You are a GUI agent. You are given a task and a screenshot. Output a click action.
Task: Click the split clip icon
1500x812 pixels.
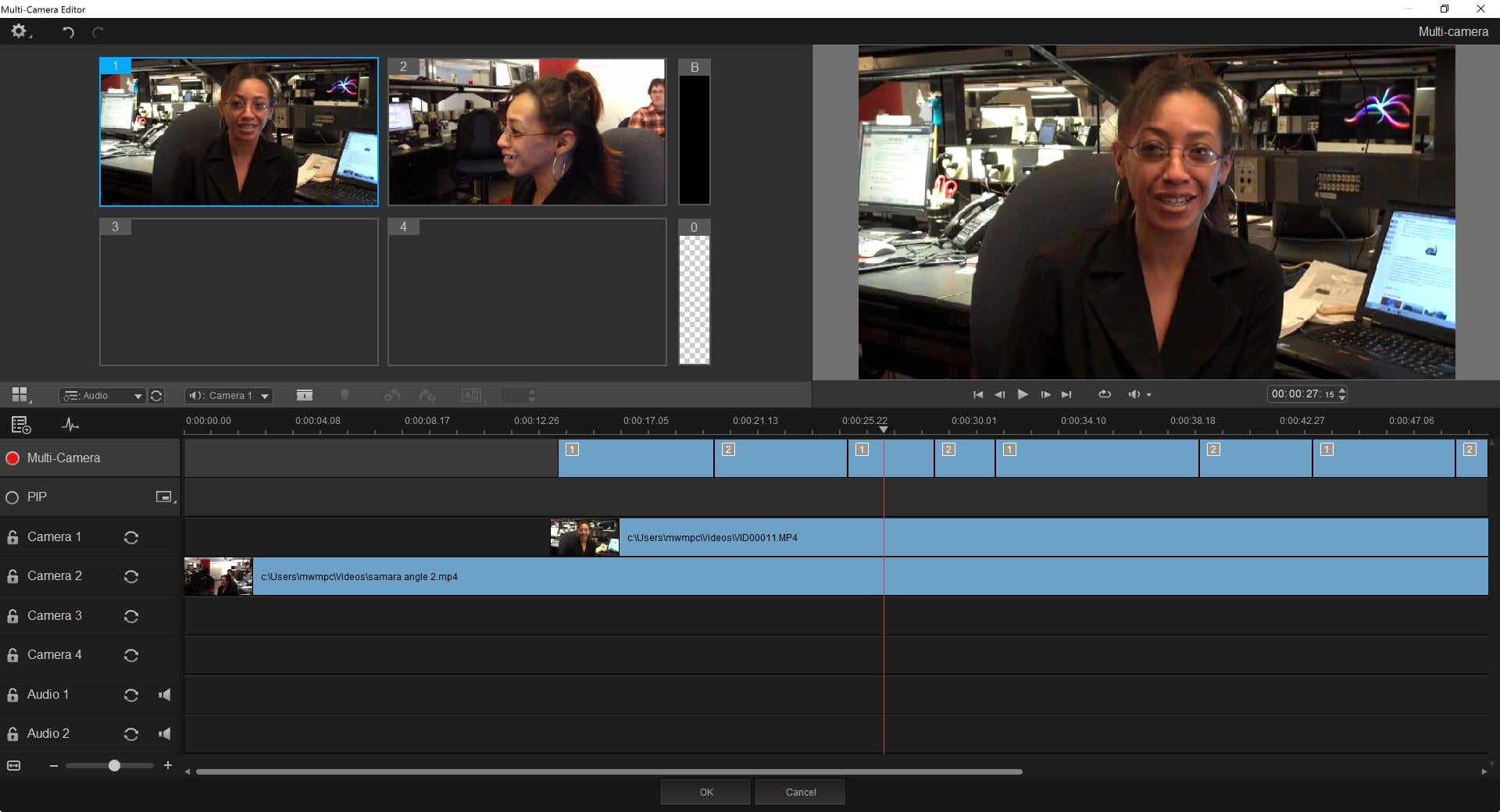(305, 396)
